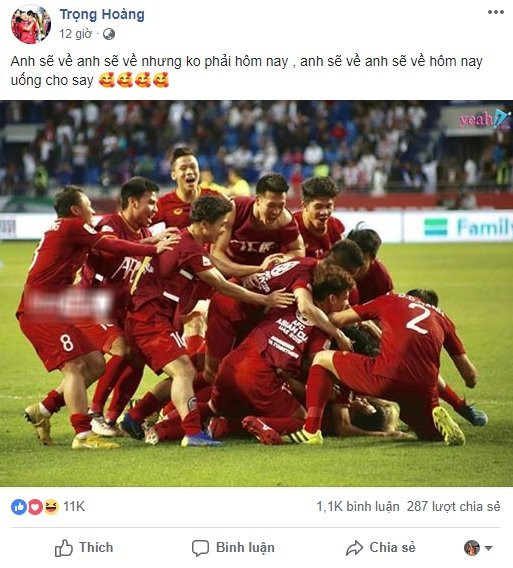
Task: Click the thumbs-up icon beside Thích
Action: (64, 548)
